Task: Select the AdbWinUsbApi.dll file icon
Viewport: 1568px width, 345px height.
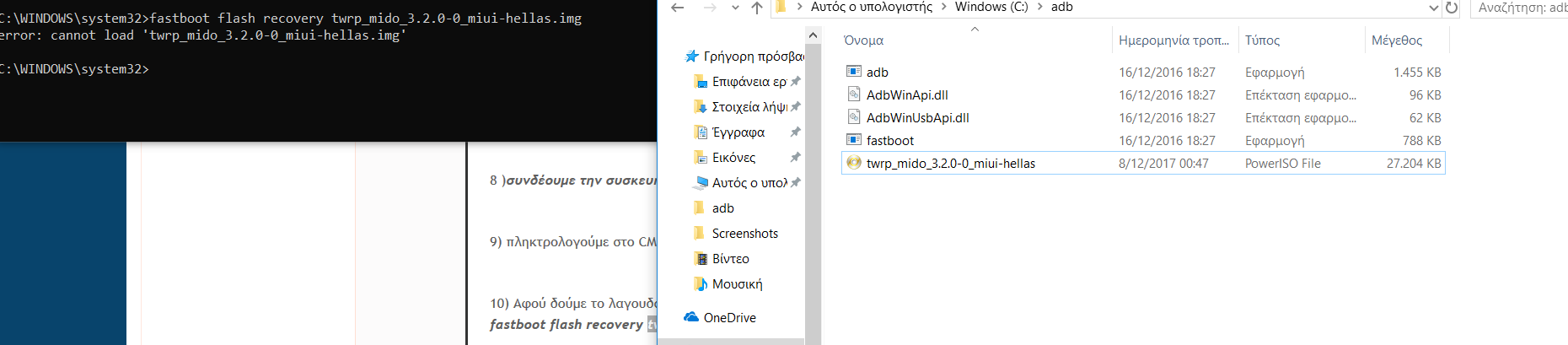Action: [x=854, y=117]
